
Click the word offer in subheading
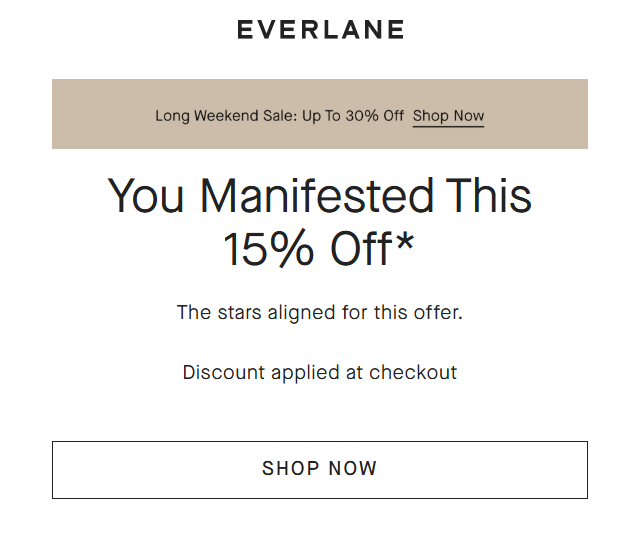pyautogui.click(x=438, y=312)
